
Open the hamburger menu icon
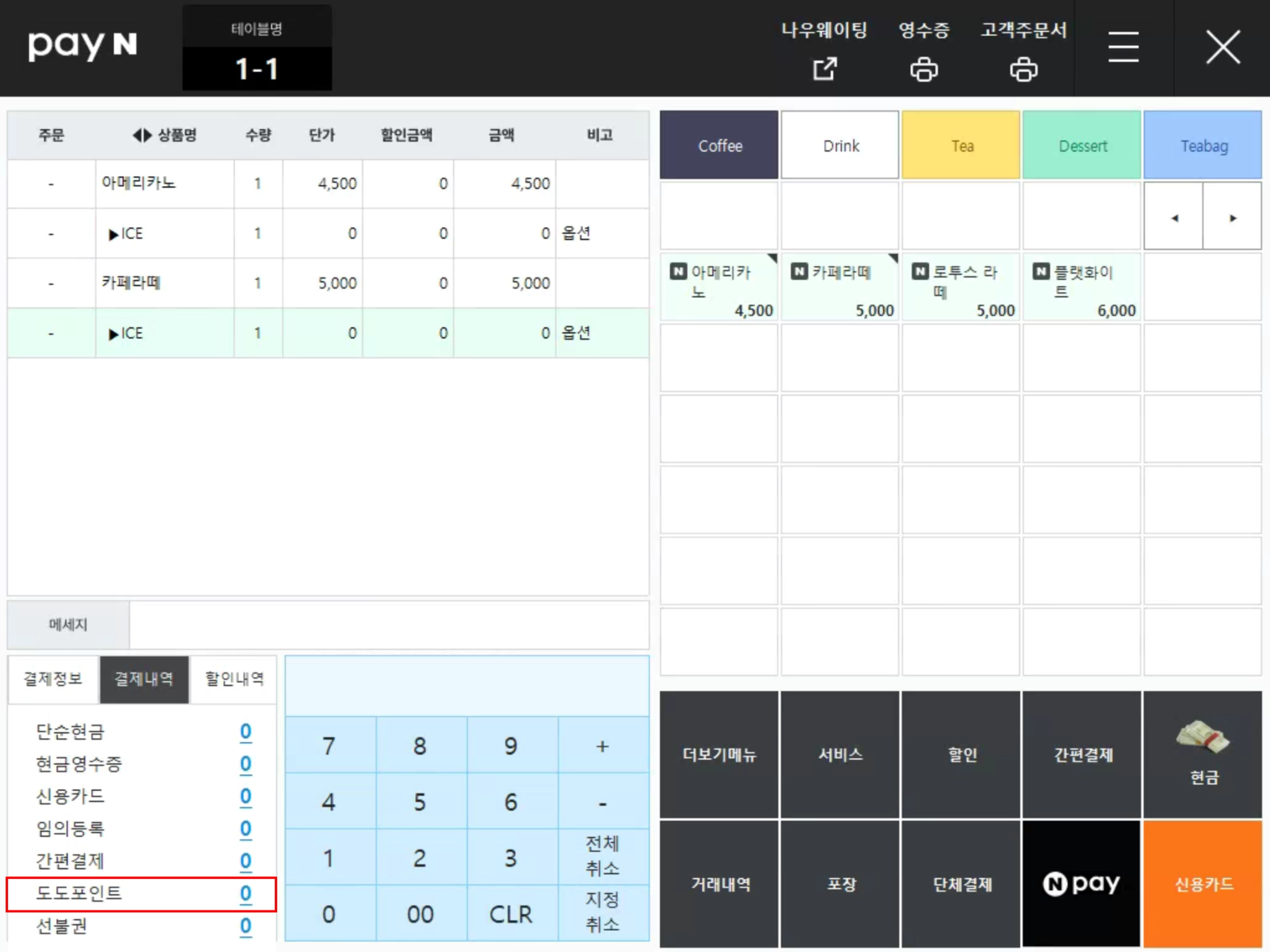[x=1123, y=47]
